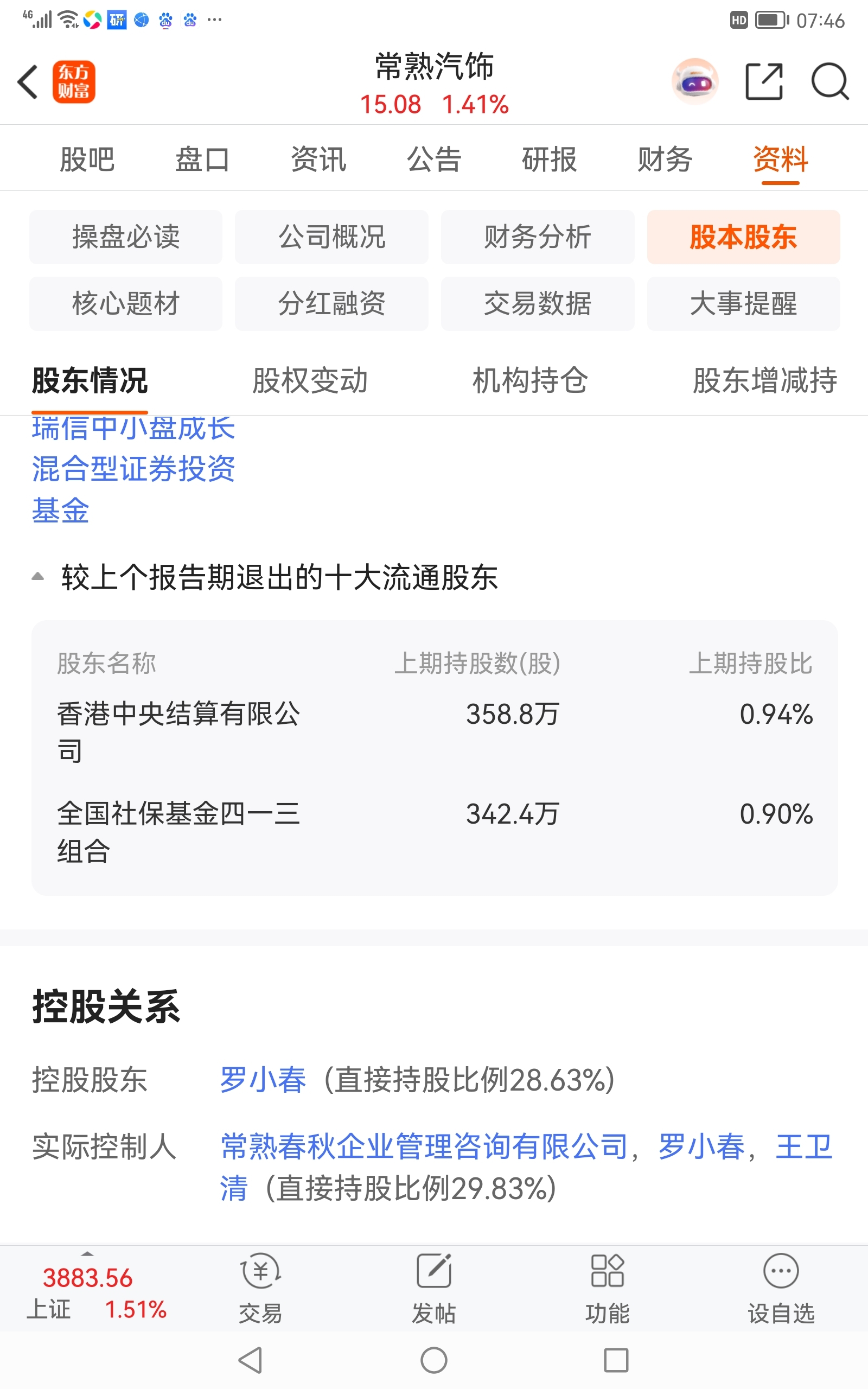Collapse the 较上个报告期退出的十大流通股东 section
Image resolution: width=868 pixels, height=1389 pixels.
[x=37, y=576]
